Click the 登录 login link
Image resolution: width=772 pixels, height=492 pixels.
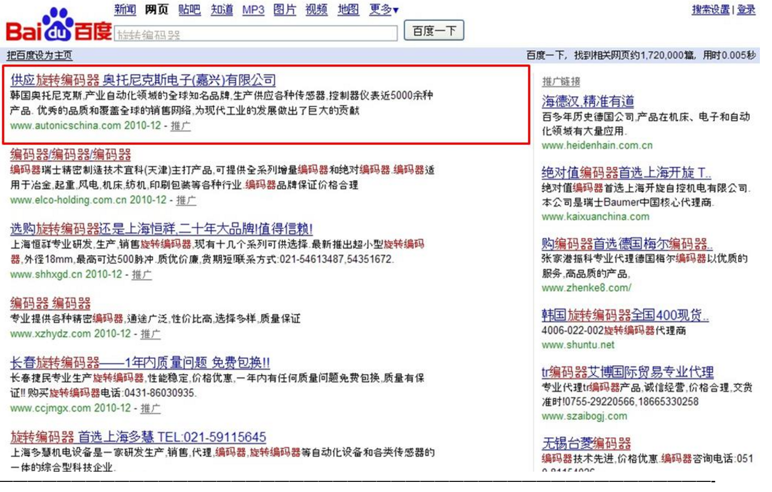(746, 10)
